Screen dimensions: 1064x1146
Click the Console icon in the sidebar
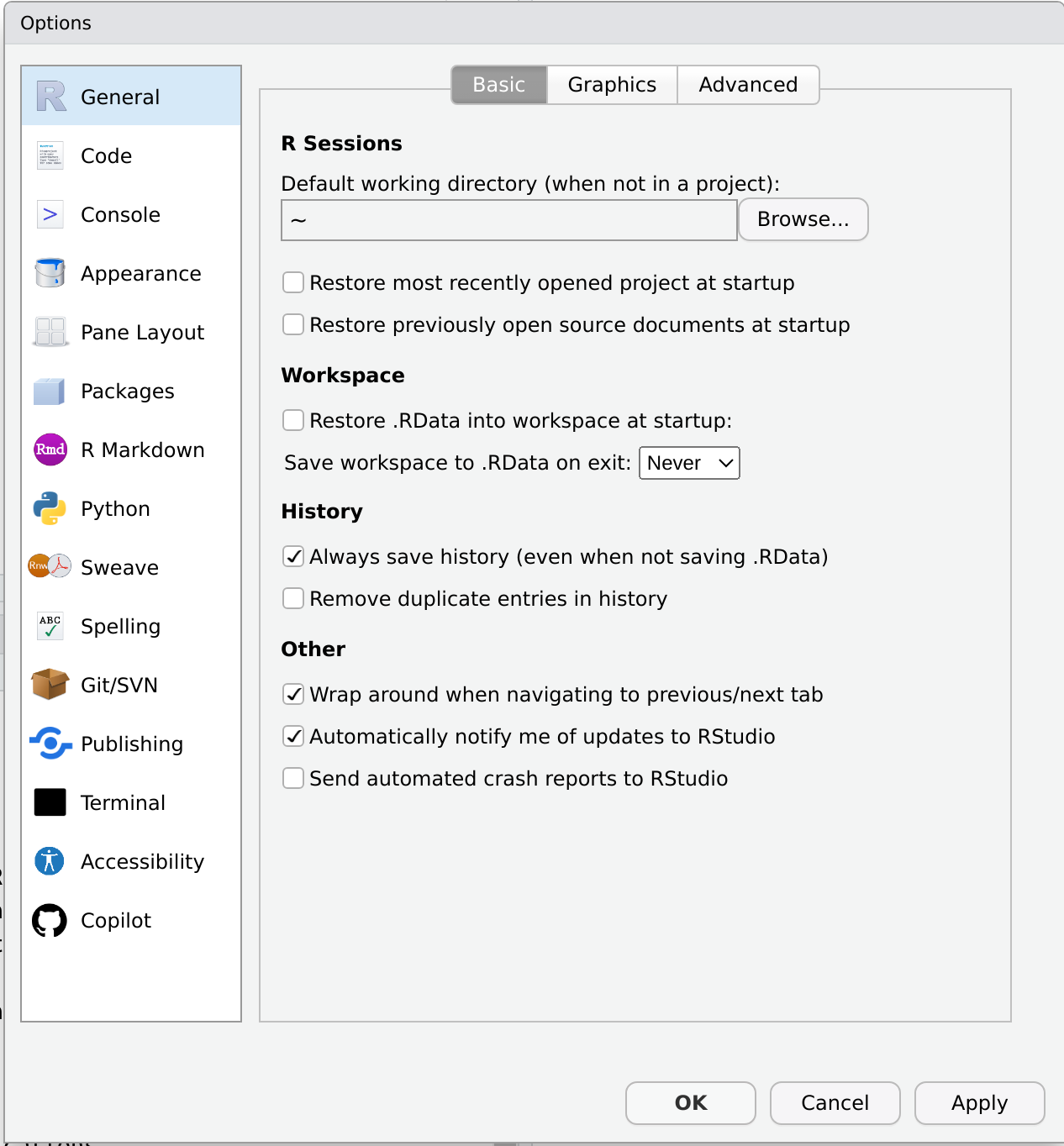pyautogui.click(x=50, y=214)
